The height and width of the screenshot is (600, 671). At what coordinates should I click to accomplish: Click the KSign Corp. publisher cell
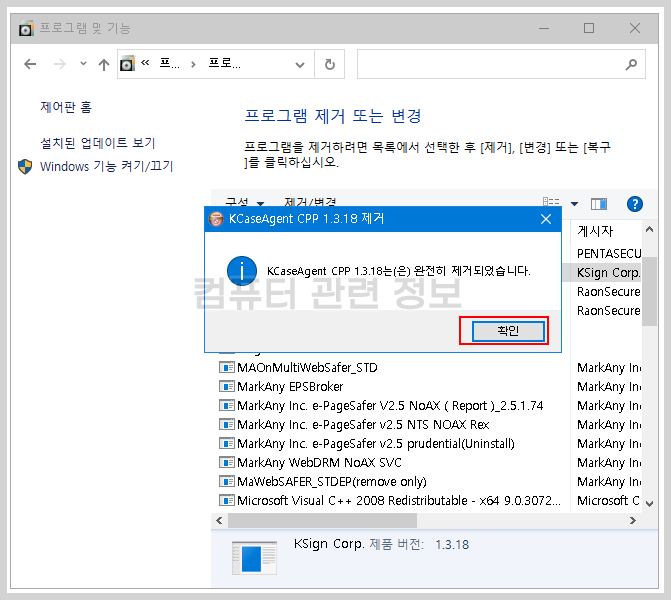pyautogui.click(x=608, y=273)
